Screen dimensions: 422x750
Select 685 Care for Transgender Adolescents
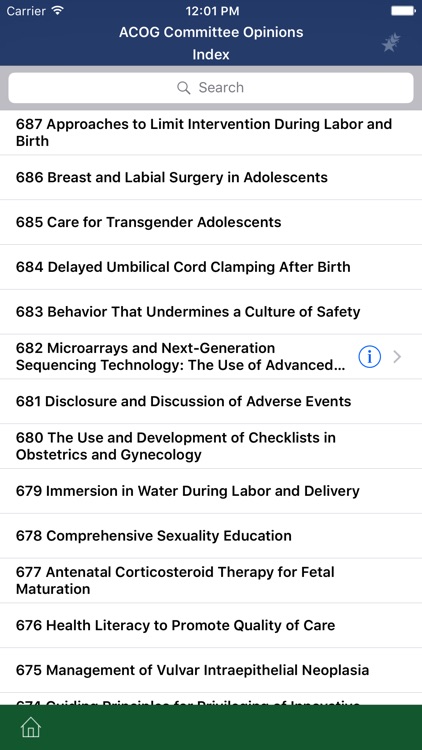211,222
